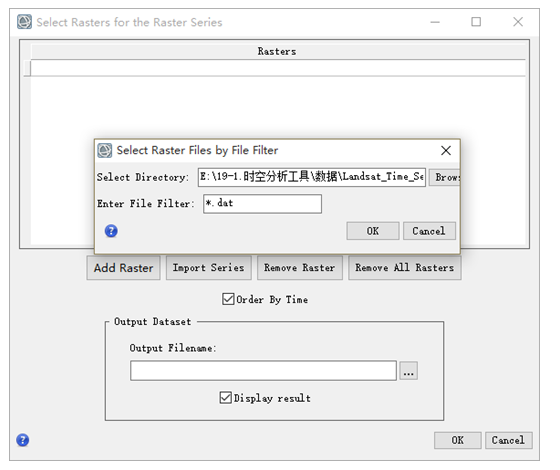
Task: Click the Enter File Filter text field
Action: (x=262, y=204)
